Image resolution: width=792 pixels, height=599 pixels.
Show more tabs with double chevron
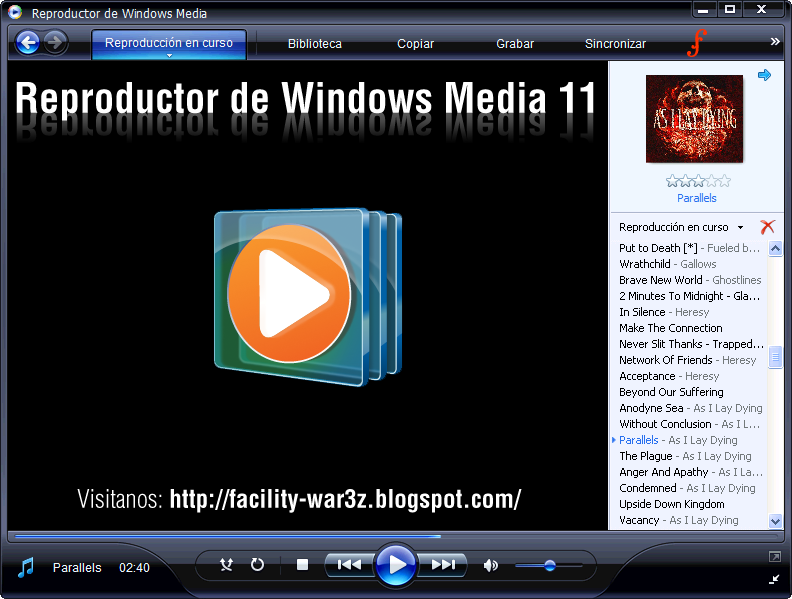coord(775,42)
